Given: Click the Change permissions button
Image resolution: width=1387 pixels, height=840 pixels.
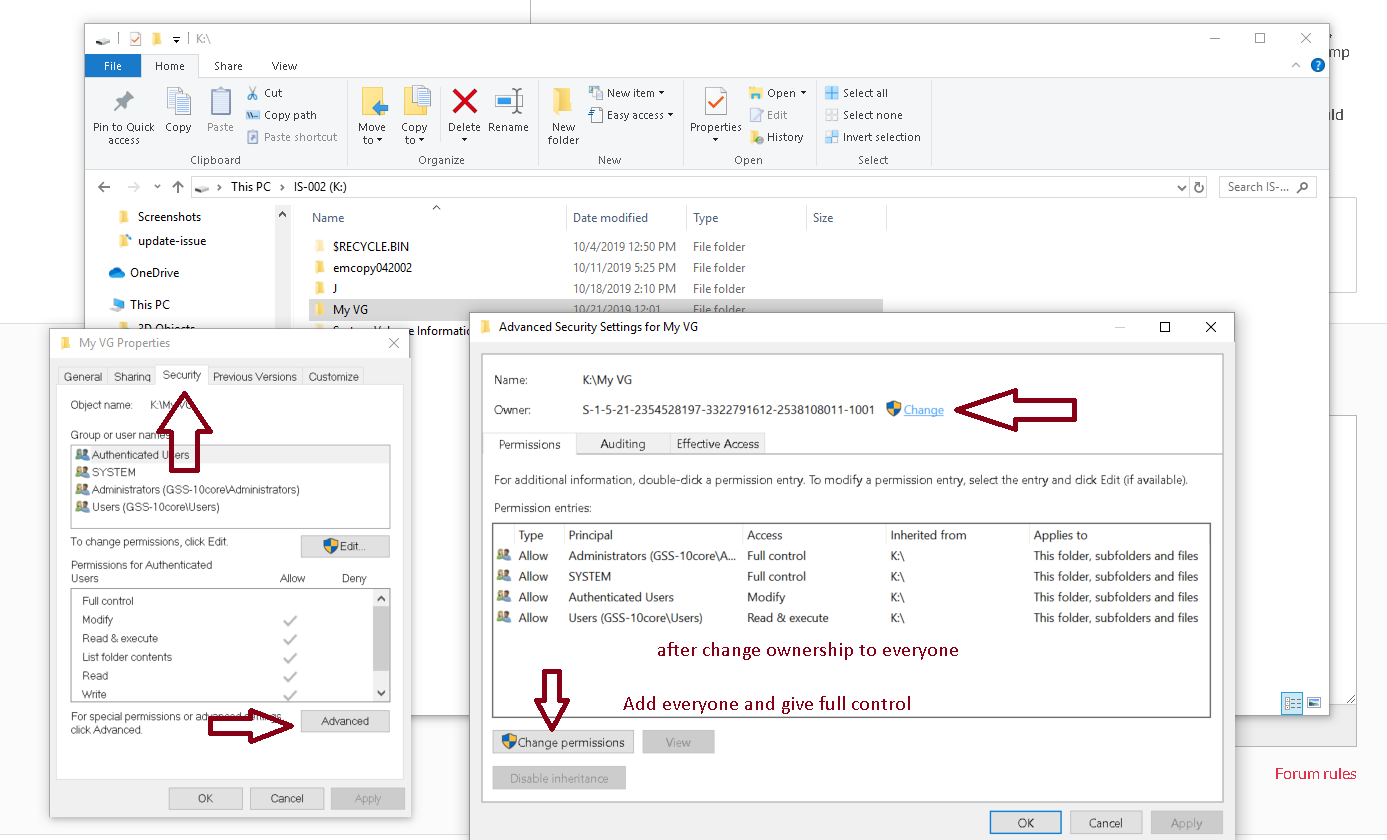Looking at the screenshot, I should (x=563, y=742).
